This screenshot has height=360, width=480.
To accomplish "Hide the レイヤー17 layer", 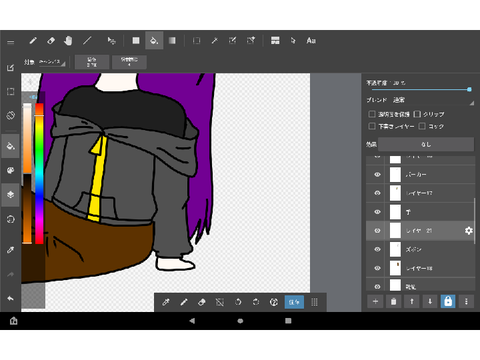I will click(x=377, y=193).
